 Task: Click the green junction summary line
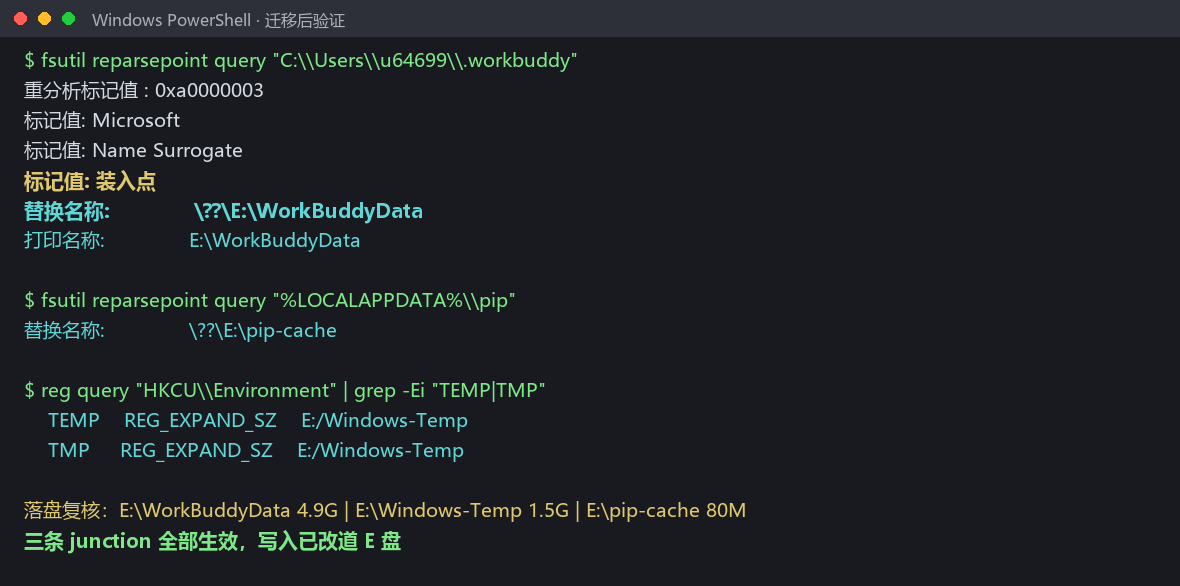(x=212, y=542)
